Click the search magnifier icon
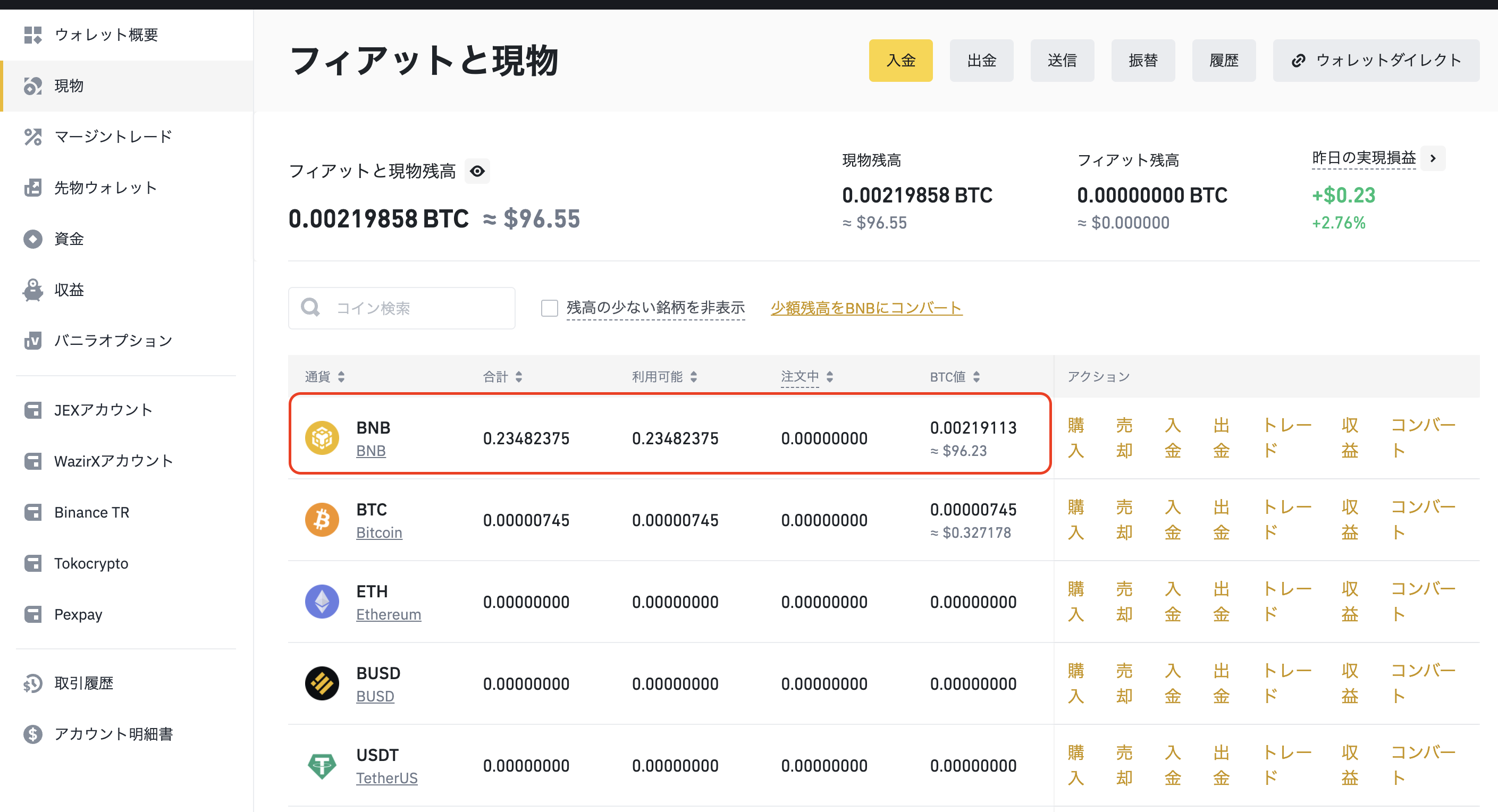This screenshot has width=1498, height=812. pyautogui.click(x=310, y=308)
